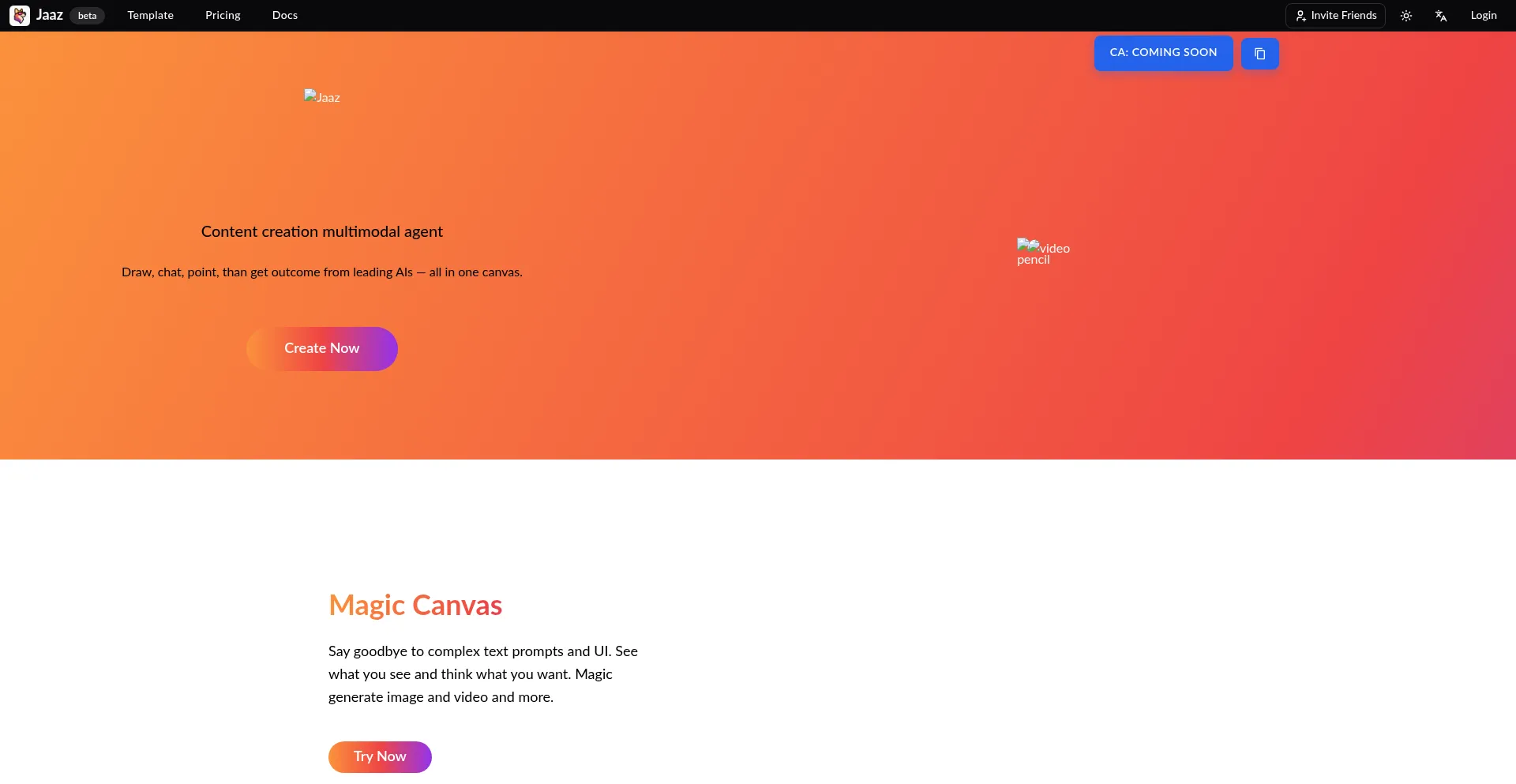Click the pencil image placeholder label
The height and width of the screenshot is (784, 1516).
[x=1033, y=261]
